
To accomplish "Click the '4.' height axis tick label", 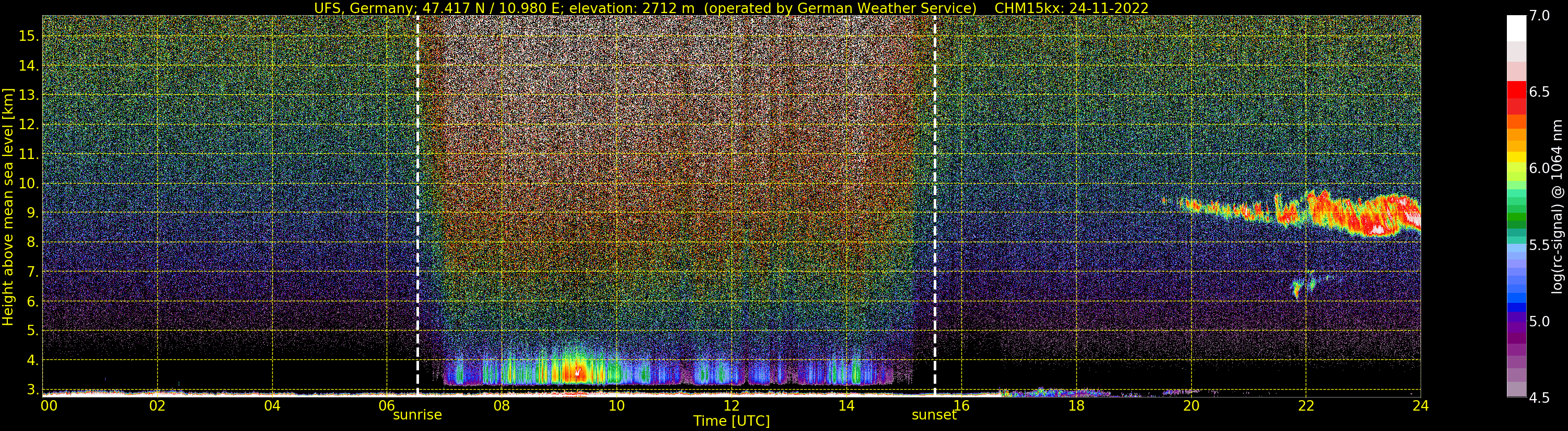I will (x=32, y=360).
